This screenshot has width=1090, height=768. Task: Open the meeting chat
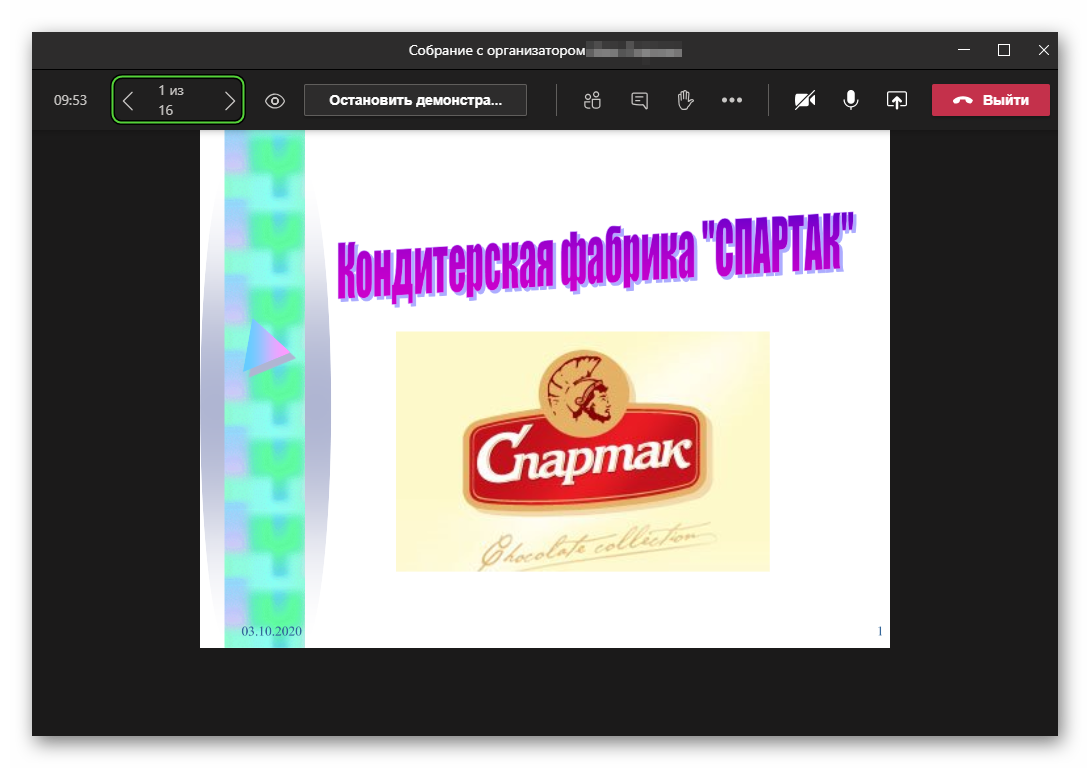640,101
